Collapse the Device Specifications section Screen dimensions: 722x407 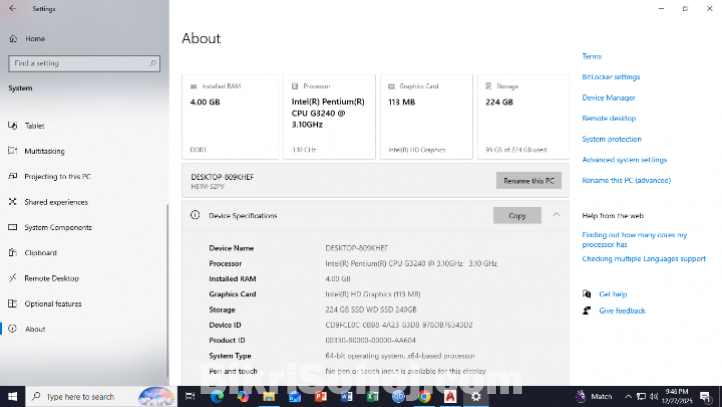tap(556, 215)
